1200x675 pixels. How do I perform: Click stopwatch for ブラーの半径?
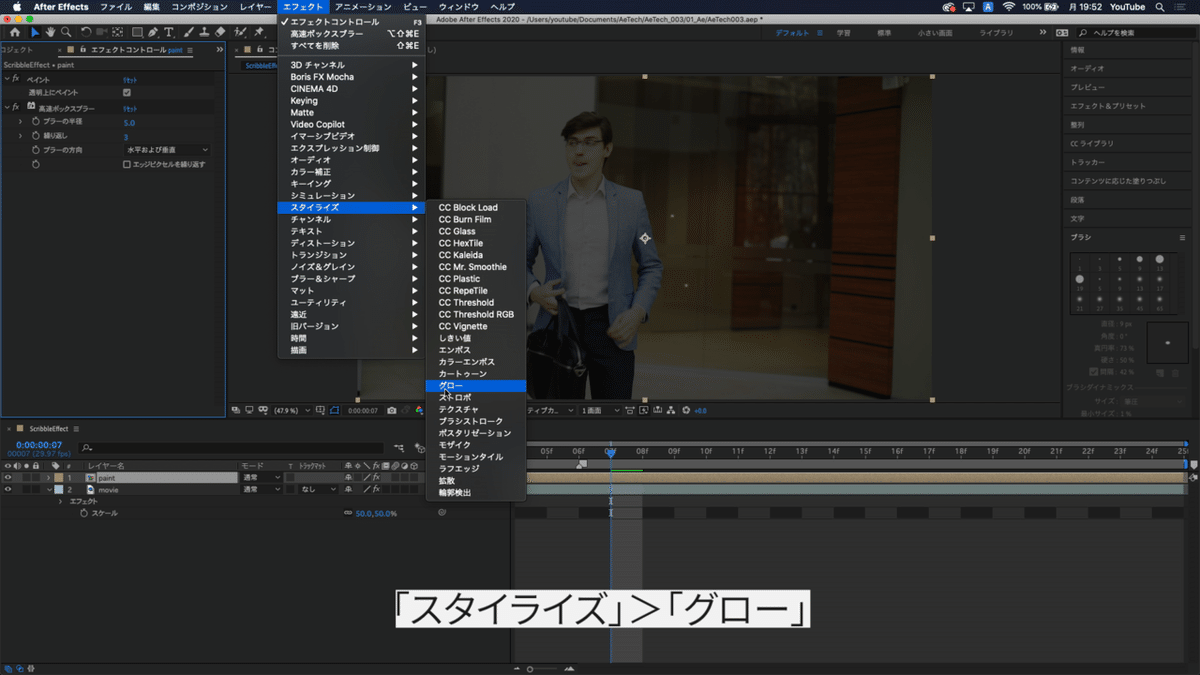(x=35, y=122)
